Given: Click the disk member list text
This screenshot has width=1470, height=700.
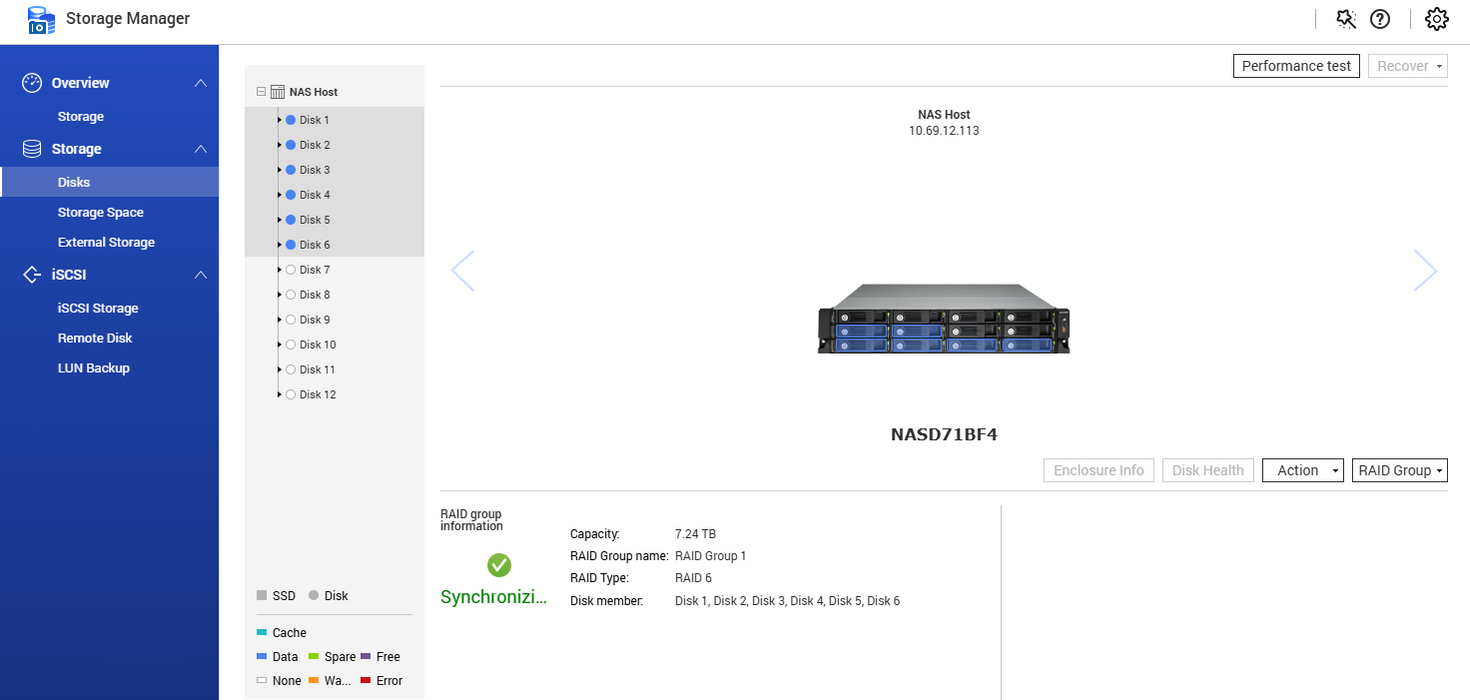Looking at the screenshot, I should (x=788, y=601).
